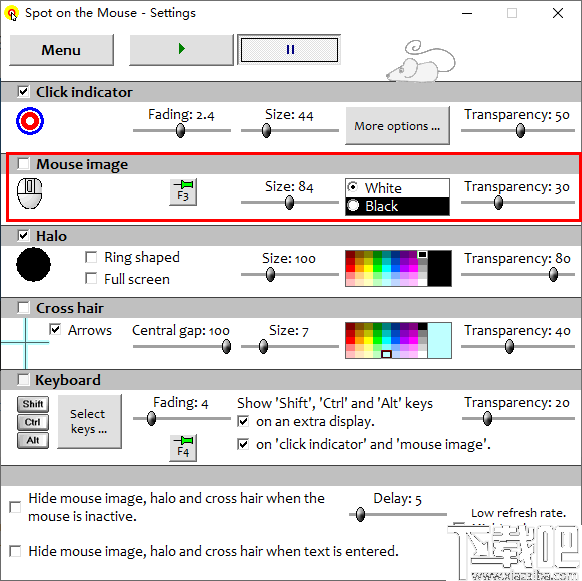Click the Alt key icon
This screenshot has width=582, height=581.
click(x=33, y=440)
